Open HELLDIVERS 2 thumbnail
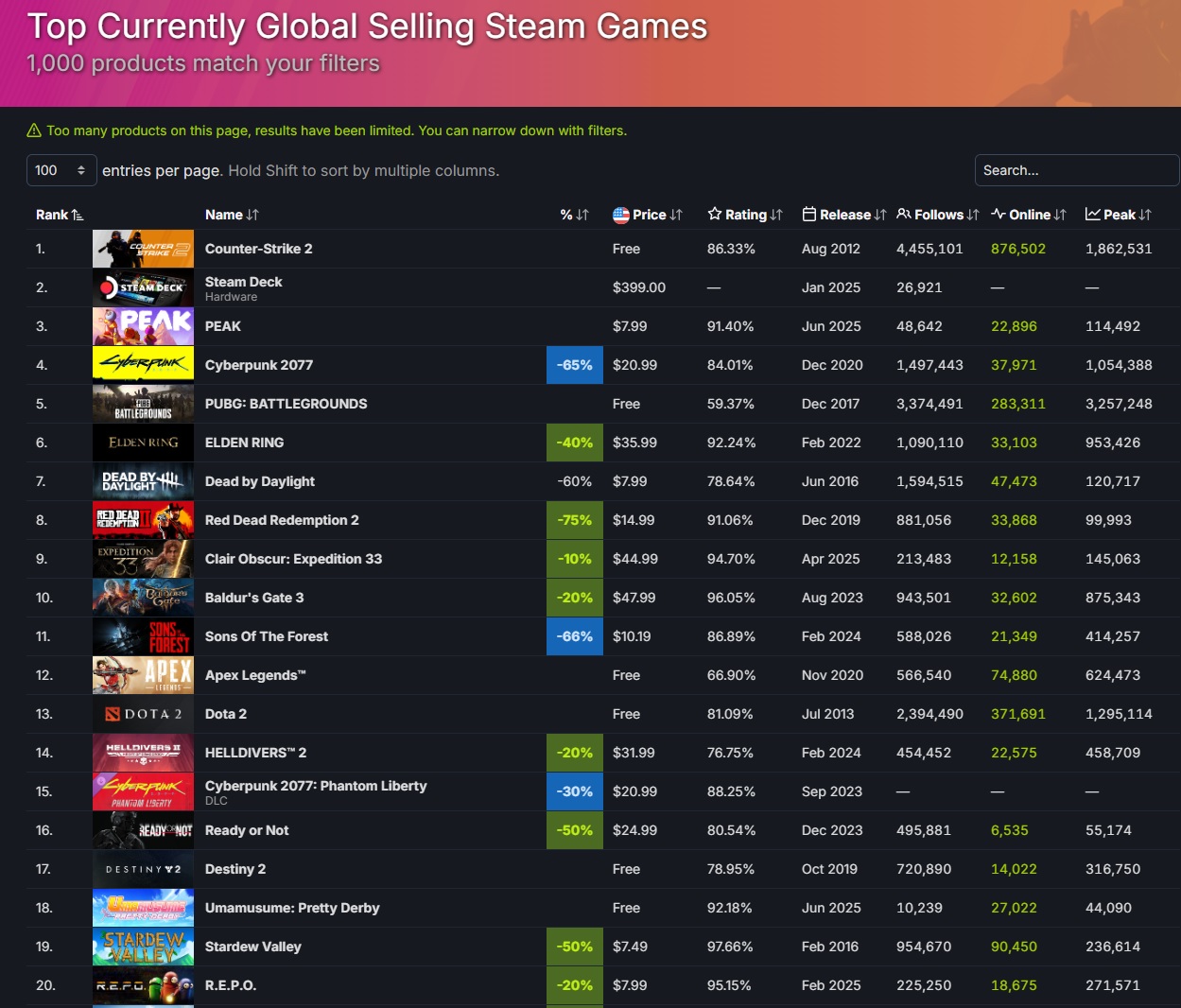The image size is (1181, 1008). coord(143,753)
